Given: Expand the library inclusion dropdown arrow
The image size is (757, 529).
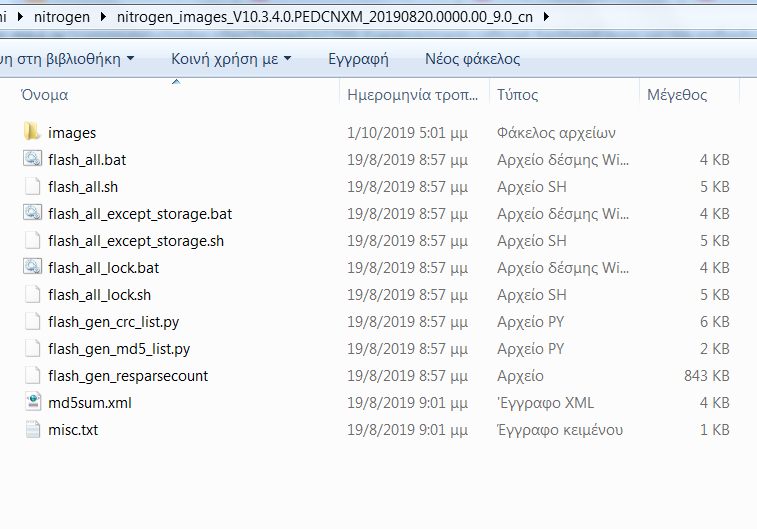Looking at the screenshot, I should tap(130, 59).
